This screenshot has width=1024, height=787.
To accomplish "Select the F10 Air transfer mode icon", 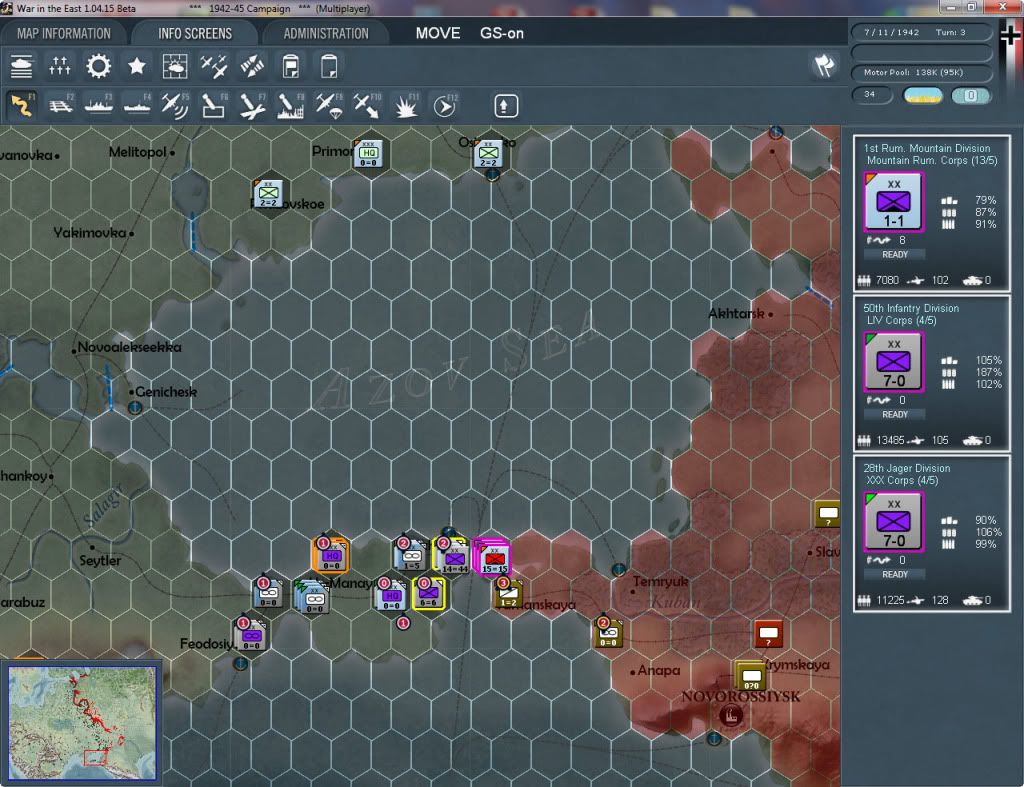I will (368, 106).
